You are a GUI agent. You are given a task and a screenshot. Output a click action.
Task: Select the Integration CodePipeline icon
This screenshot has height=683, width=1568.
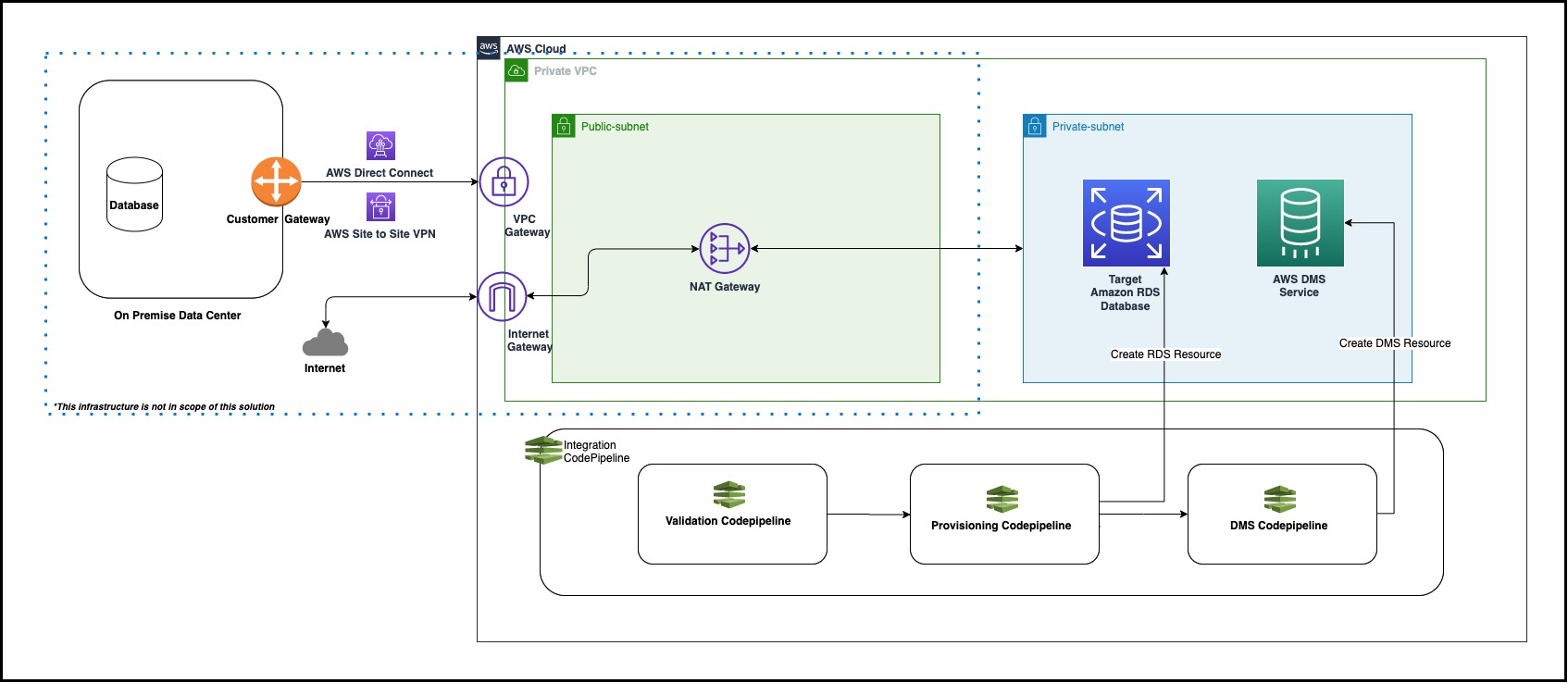(543, 451)
